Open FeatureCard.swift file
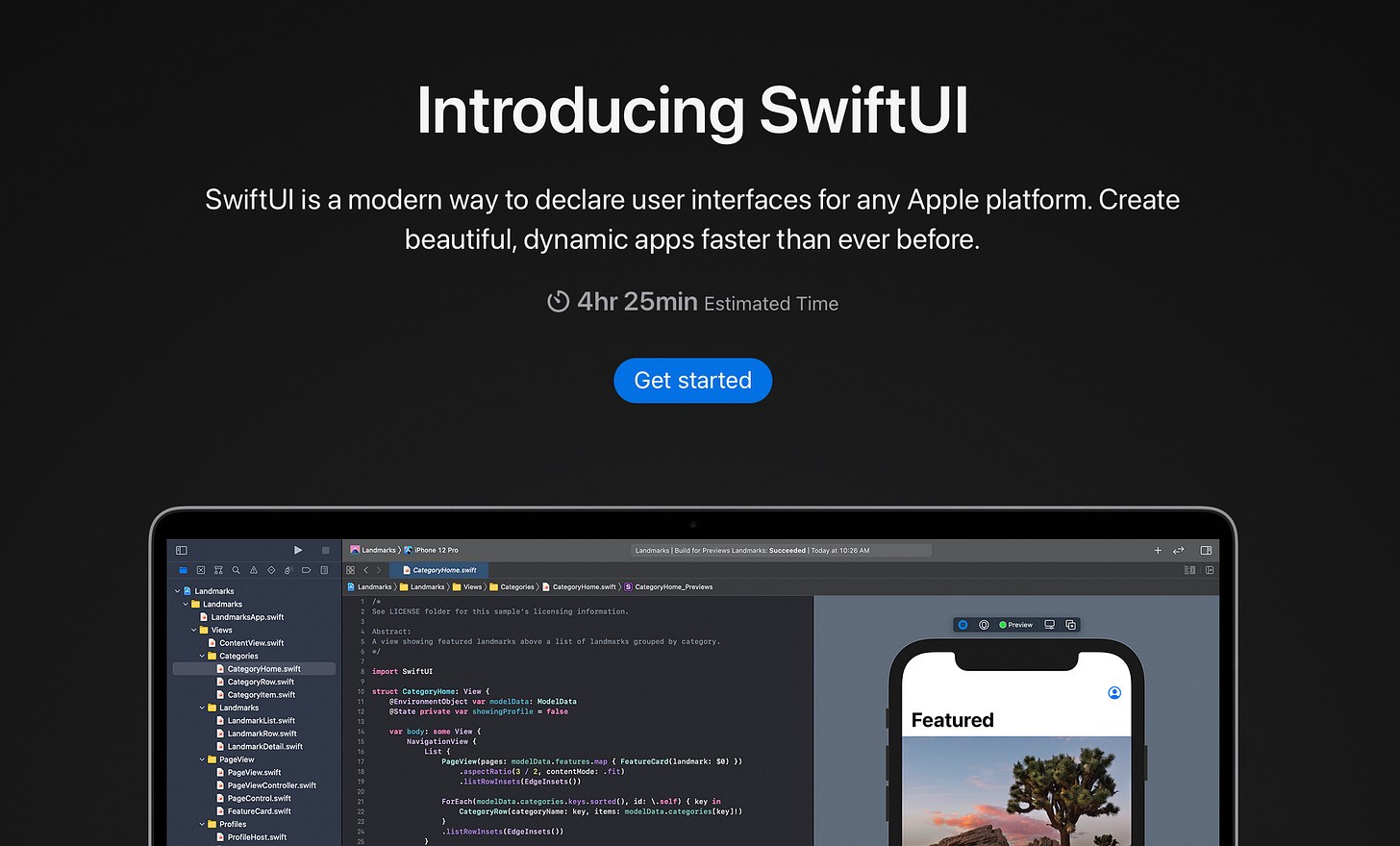Image resolution: width=1400 pixels, height=846 pixels. (x=254, y=811)
